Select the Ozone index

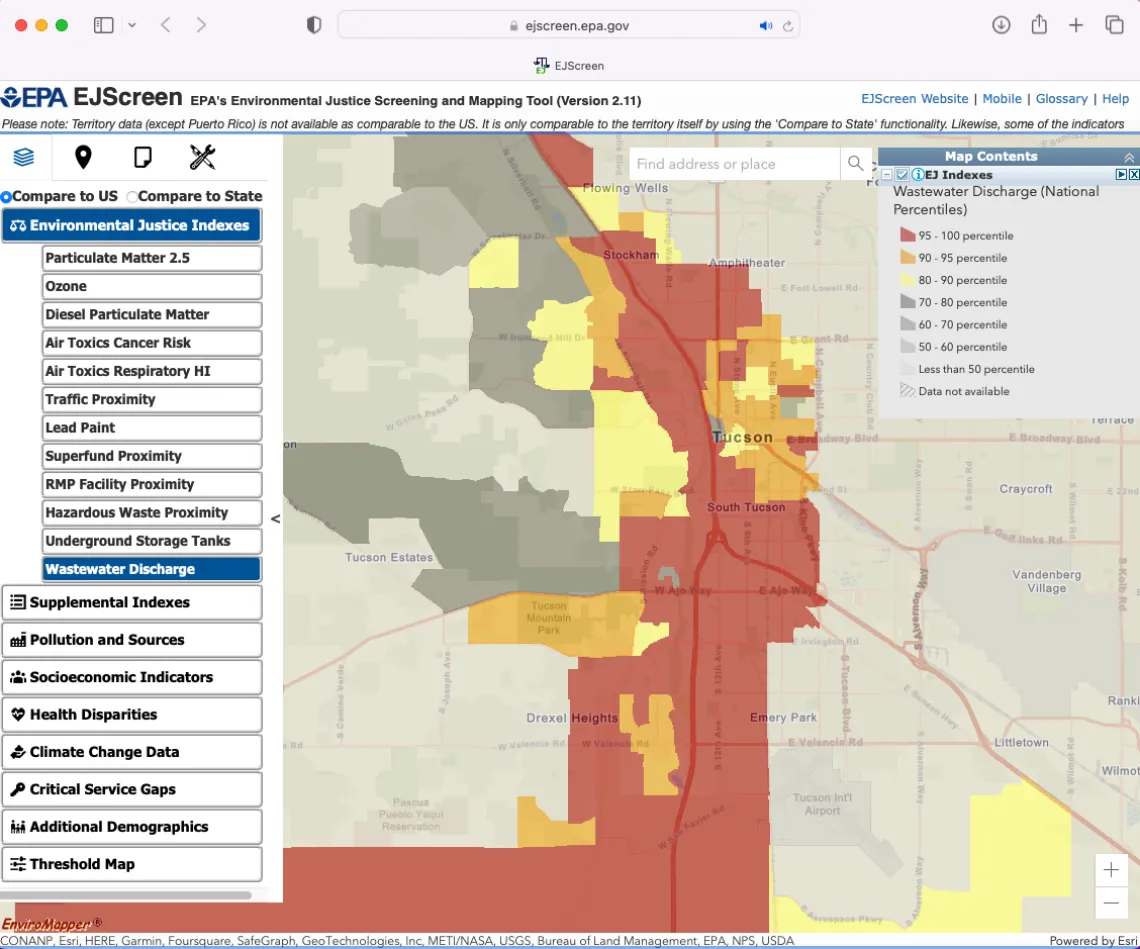tap(152, 287)
